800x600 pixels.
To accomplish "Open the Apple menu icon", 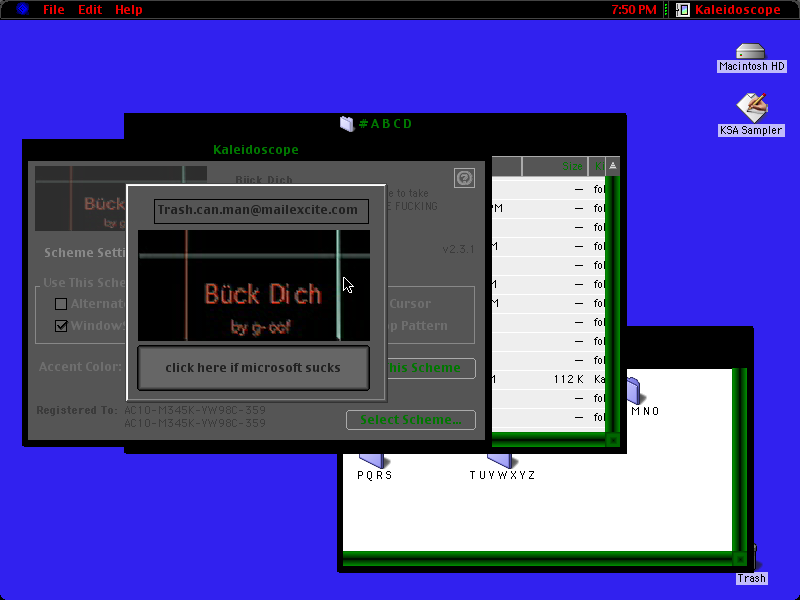I will click(22, 9).
